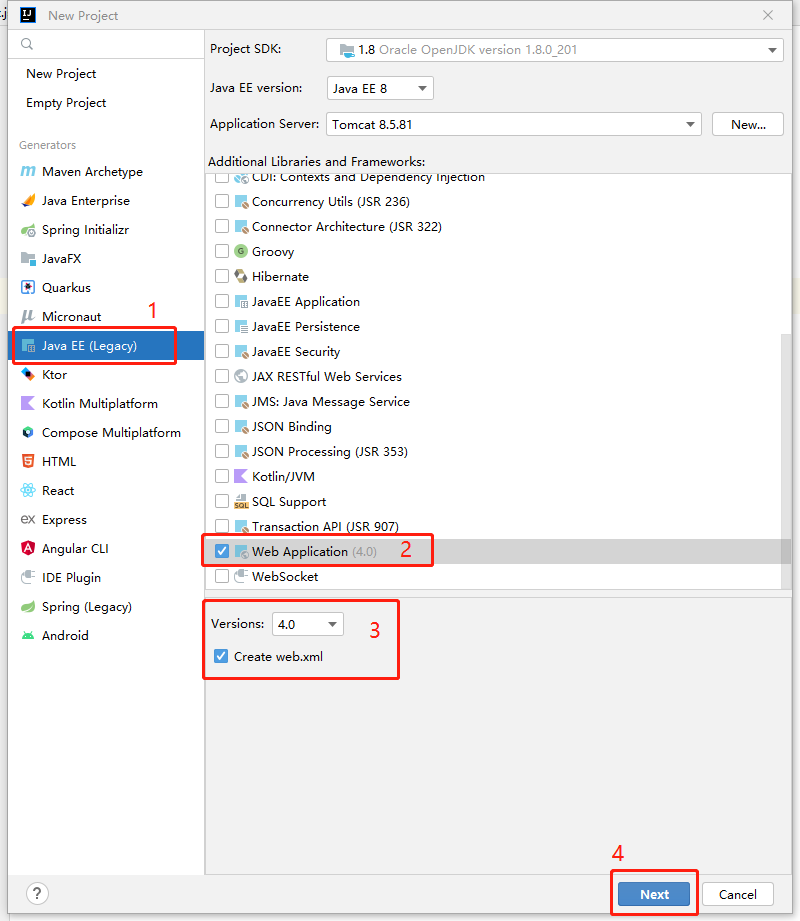Click the Cancel button
This screenshot has width=800, height=921.
pyautogui.click(x=738, y=894)
